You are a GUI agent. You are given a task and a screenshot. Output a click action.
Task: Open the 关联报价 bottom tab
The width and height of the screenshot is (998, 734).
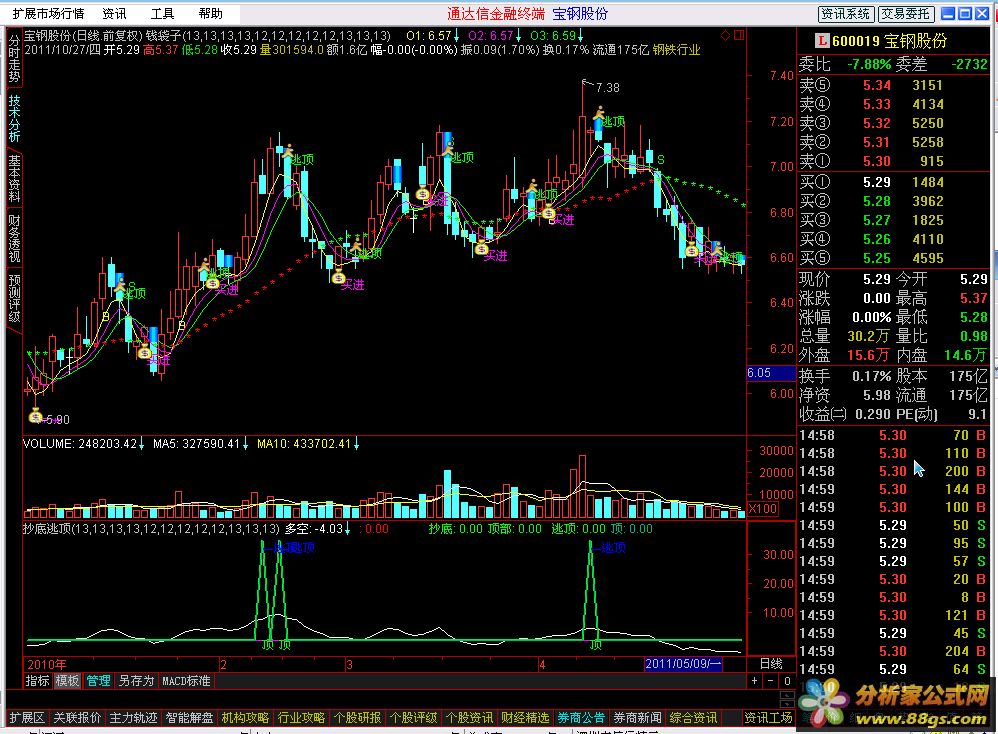click(x=77, y=717)
